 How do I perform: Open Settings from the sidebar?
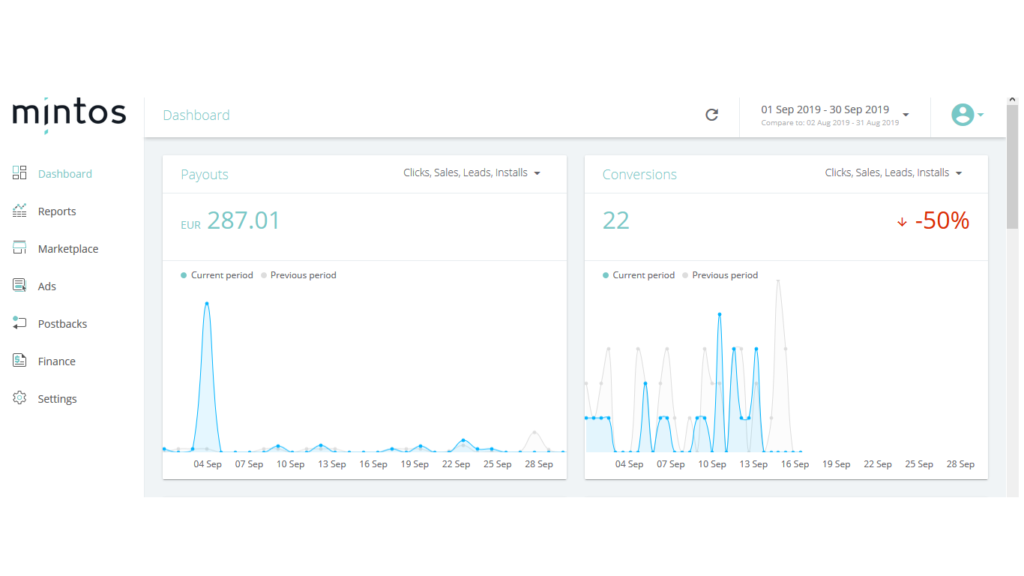pos(57,399)
